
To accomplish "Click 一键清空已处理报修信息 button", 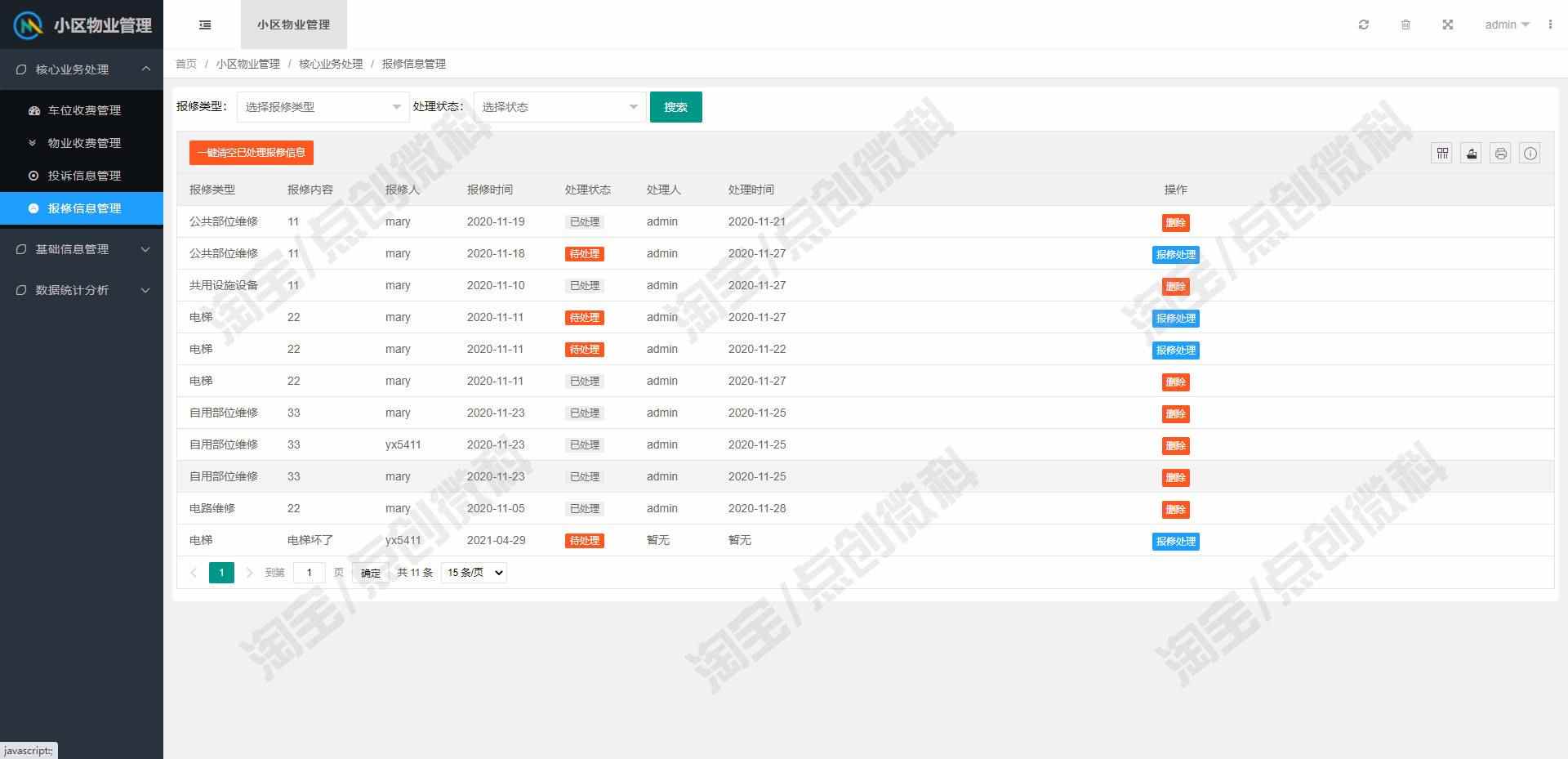I will pos(252,153).
